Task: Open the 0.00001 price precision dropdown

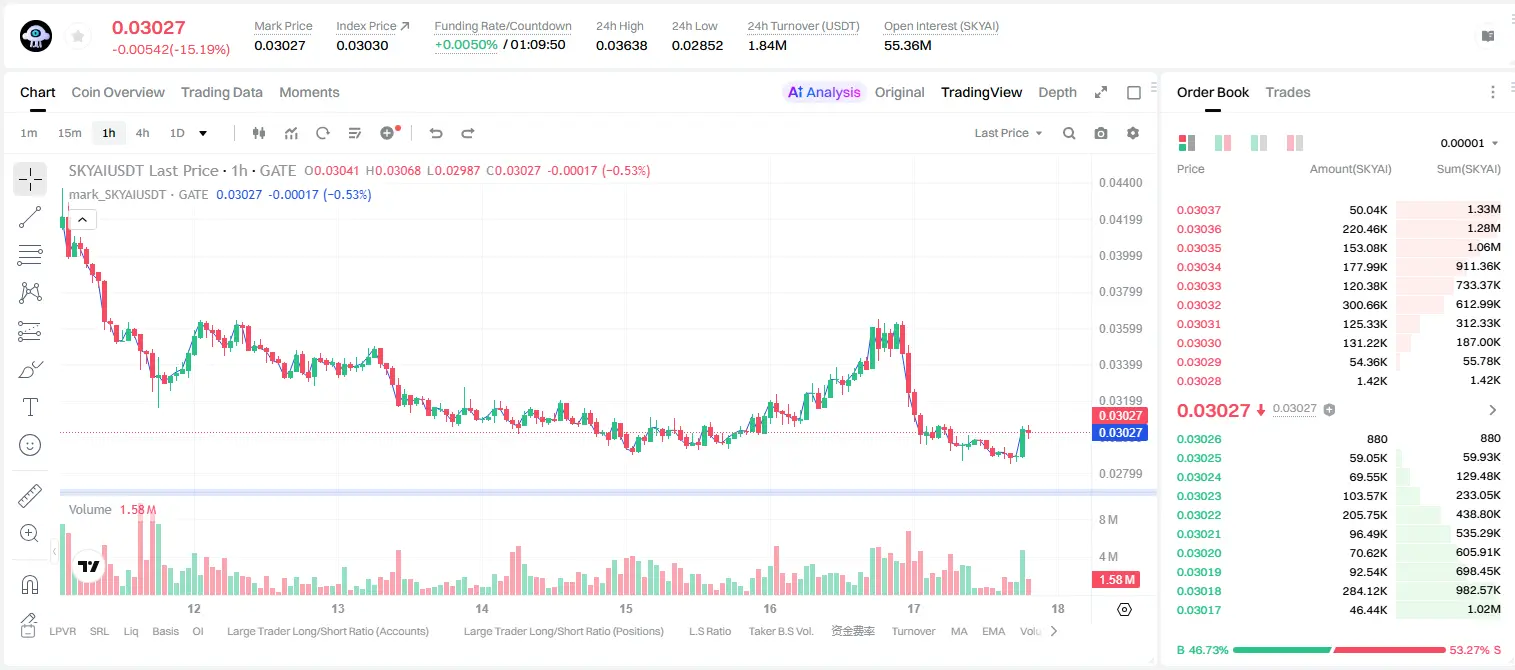Action: click(x=1469, y=143)
